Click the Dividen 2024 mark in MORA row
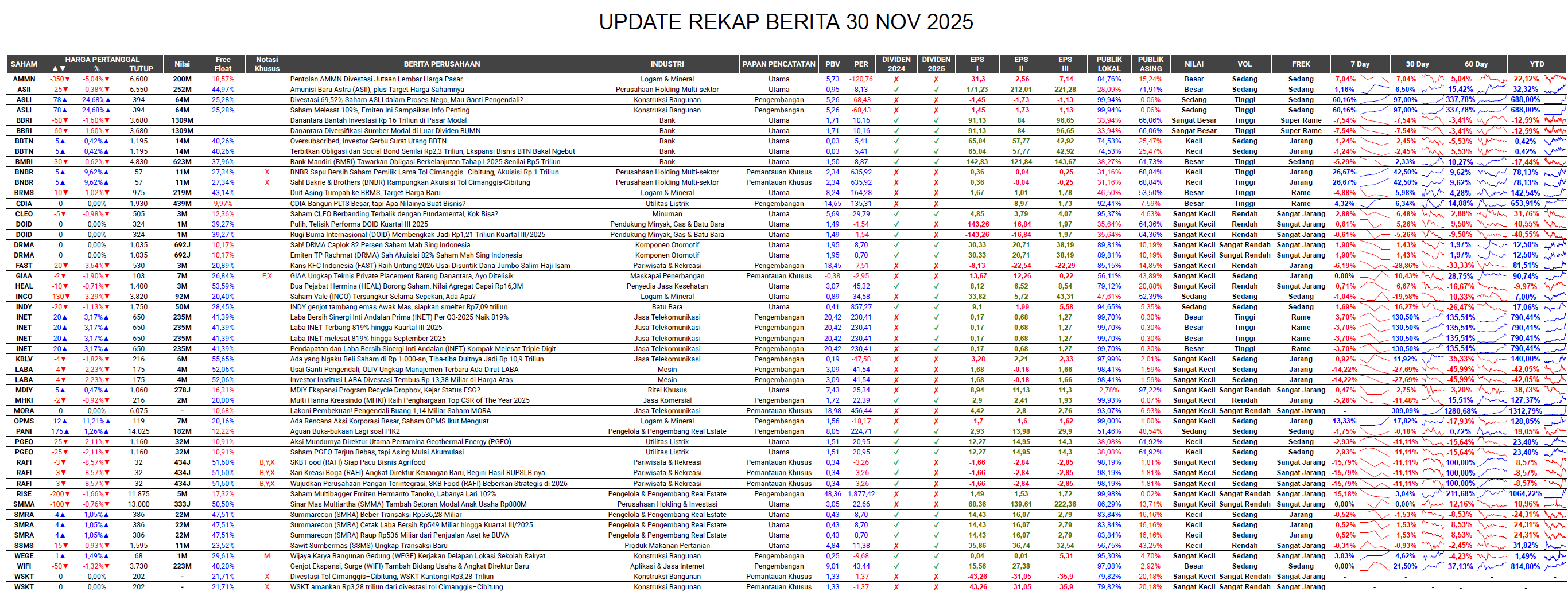Image resolution: width=1568 pixels, height=595 pixels. point(896,411)
